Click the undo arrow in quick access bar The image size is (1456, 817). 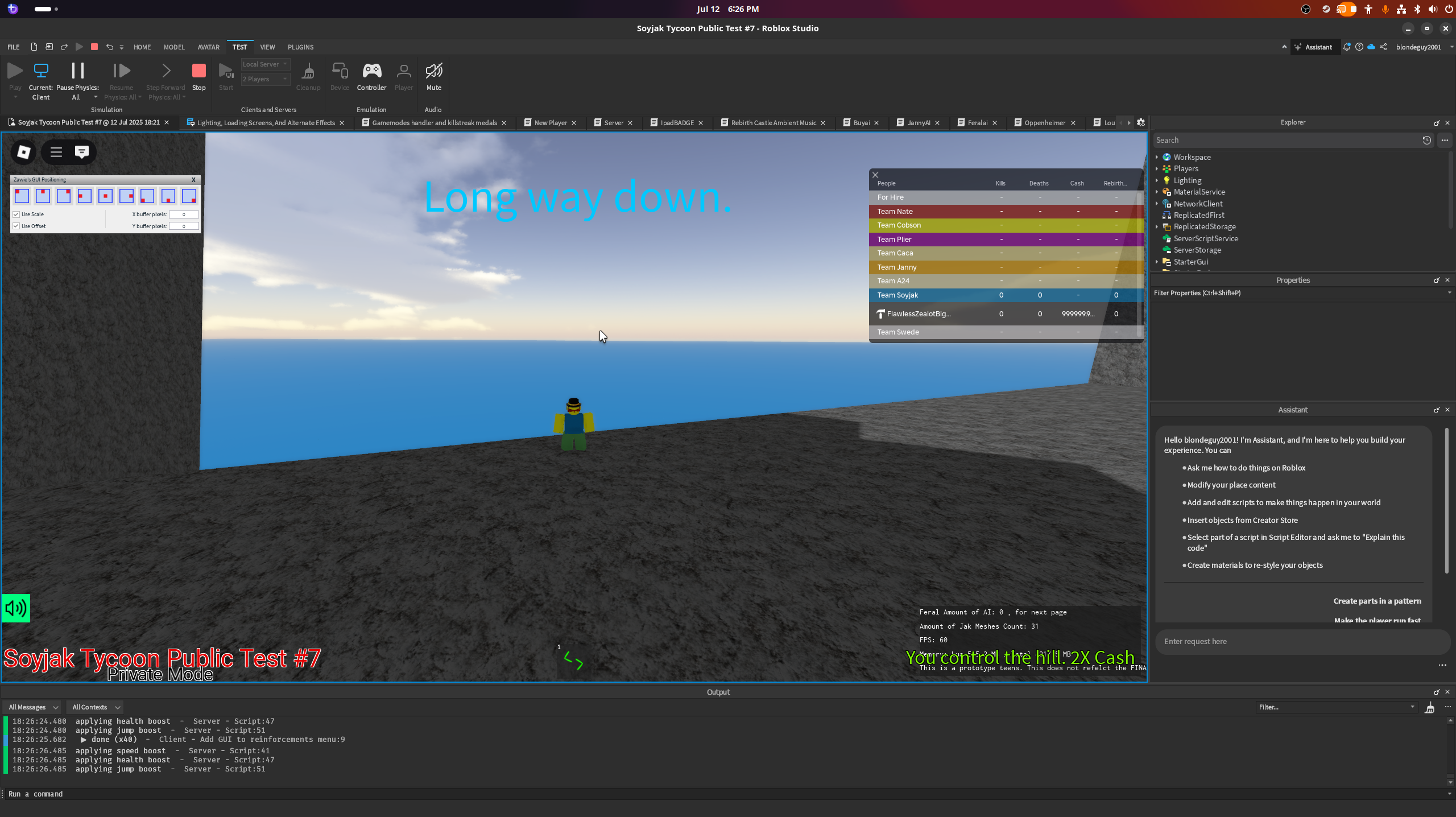click(109, 47)
